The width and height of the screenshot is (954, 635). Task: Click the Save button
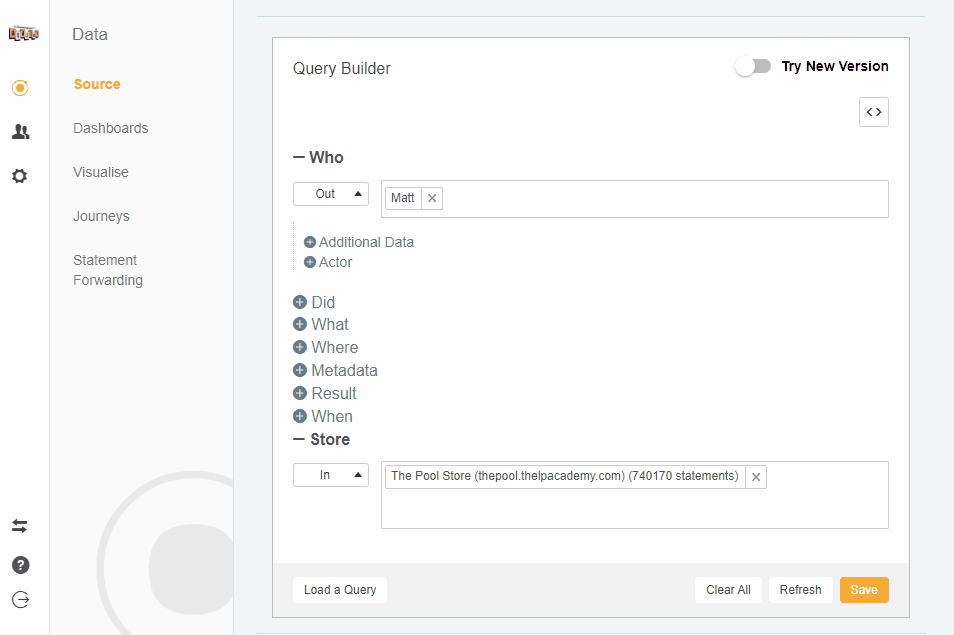(x=863, y=590)
